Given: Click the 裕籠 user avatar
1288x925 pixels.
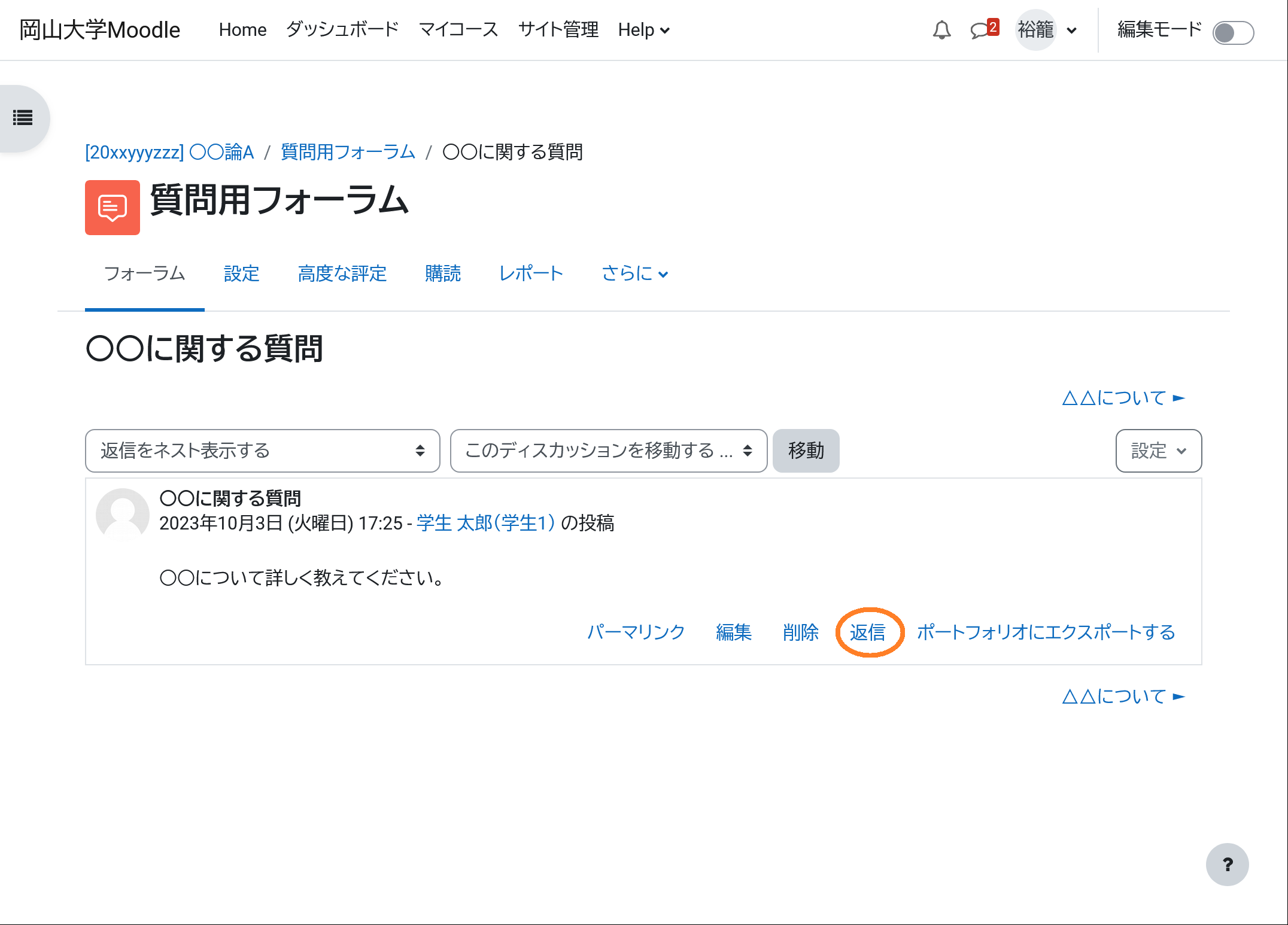Looking at the screenshot, I should 1035,30.
